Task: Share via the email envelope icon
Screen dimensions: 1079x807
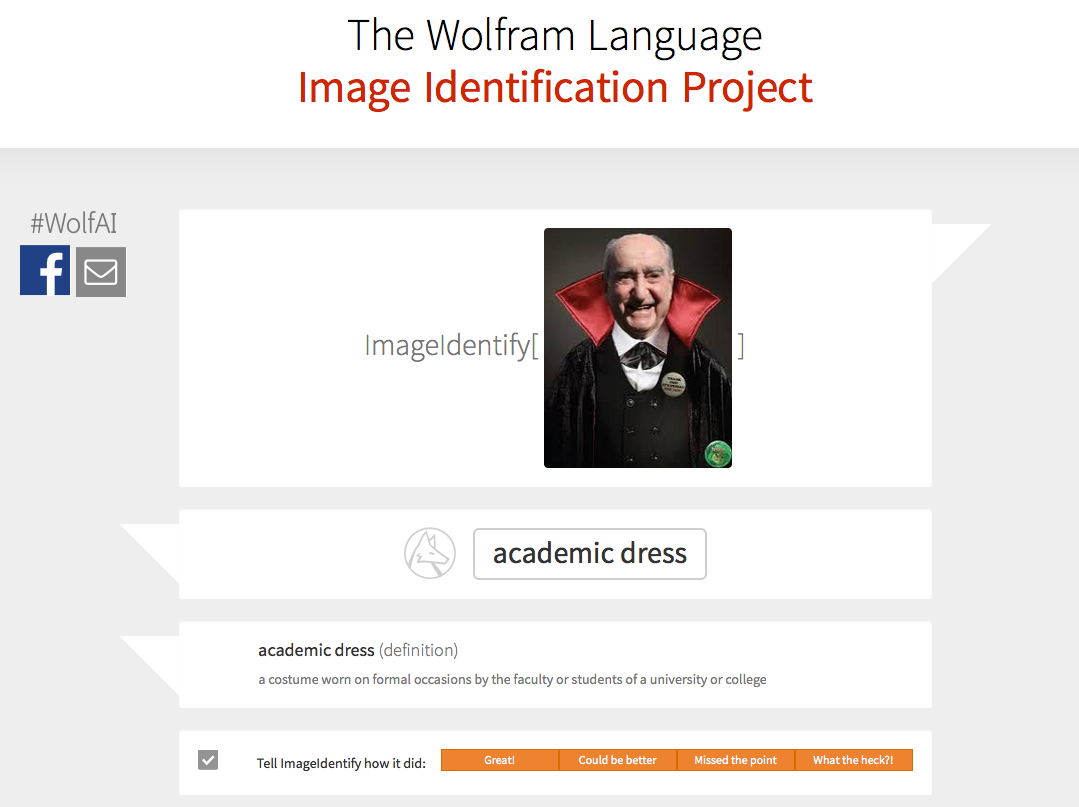Action: (100, 272)
